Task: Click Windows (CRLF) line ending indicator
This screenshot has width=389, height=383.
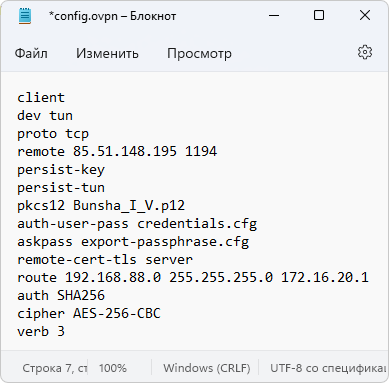Action: [x=207, y=368]
